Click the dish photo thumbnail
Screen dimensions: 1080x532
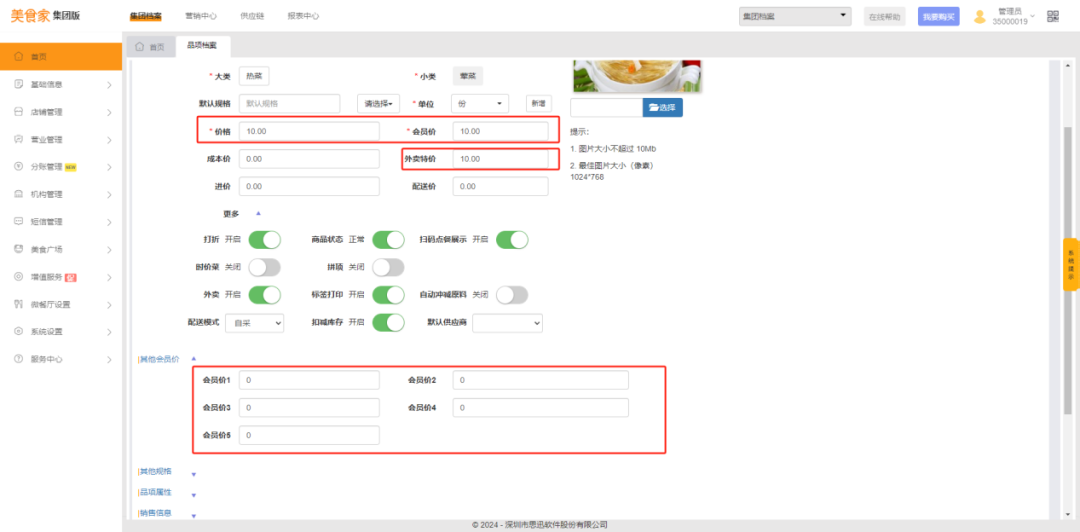636,76
